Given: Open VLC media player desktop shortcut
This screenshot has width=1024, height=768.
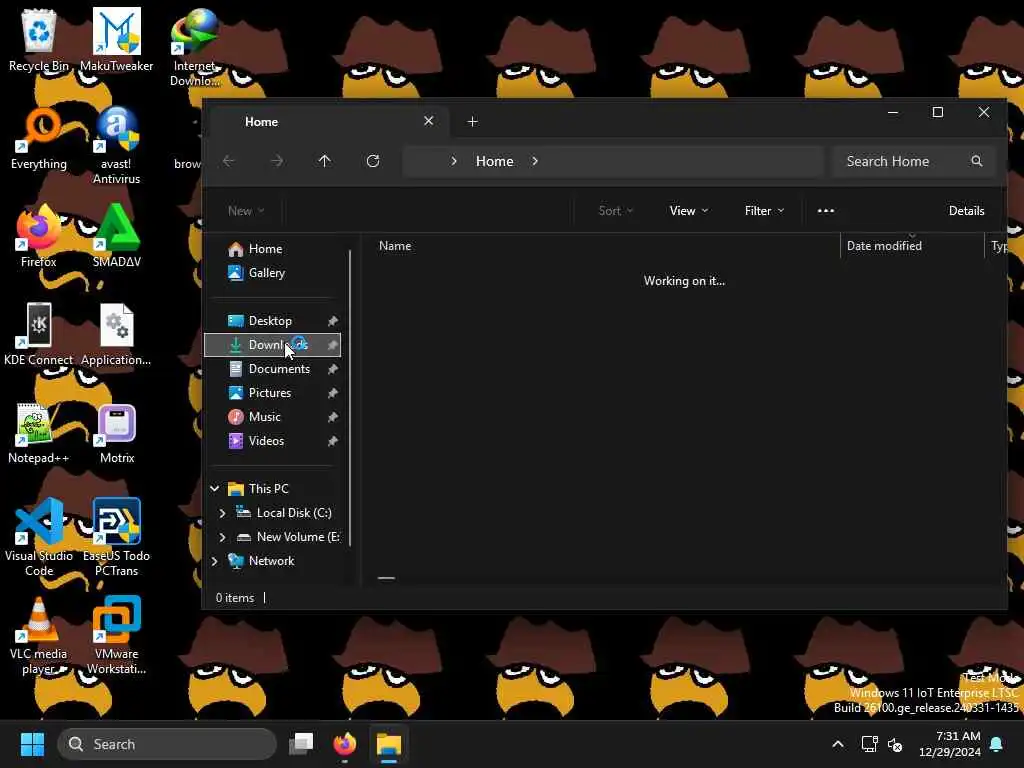Looking at the screenshot, I should tap(39, 635).
